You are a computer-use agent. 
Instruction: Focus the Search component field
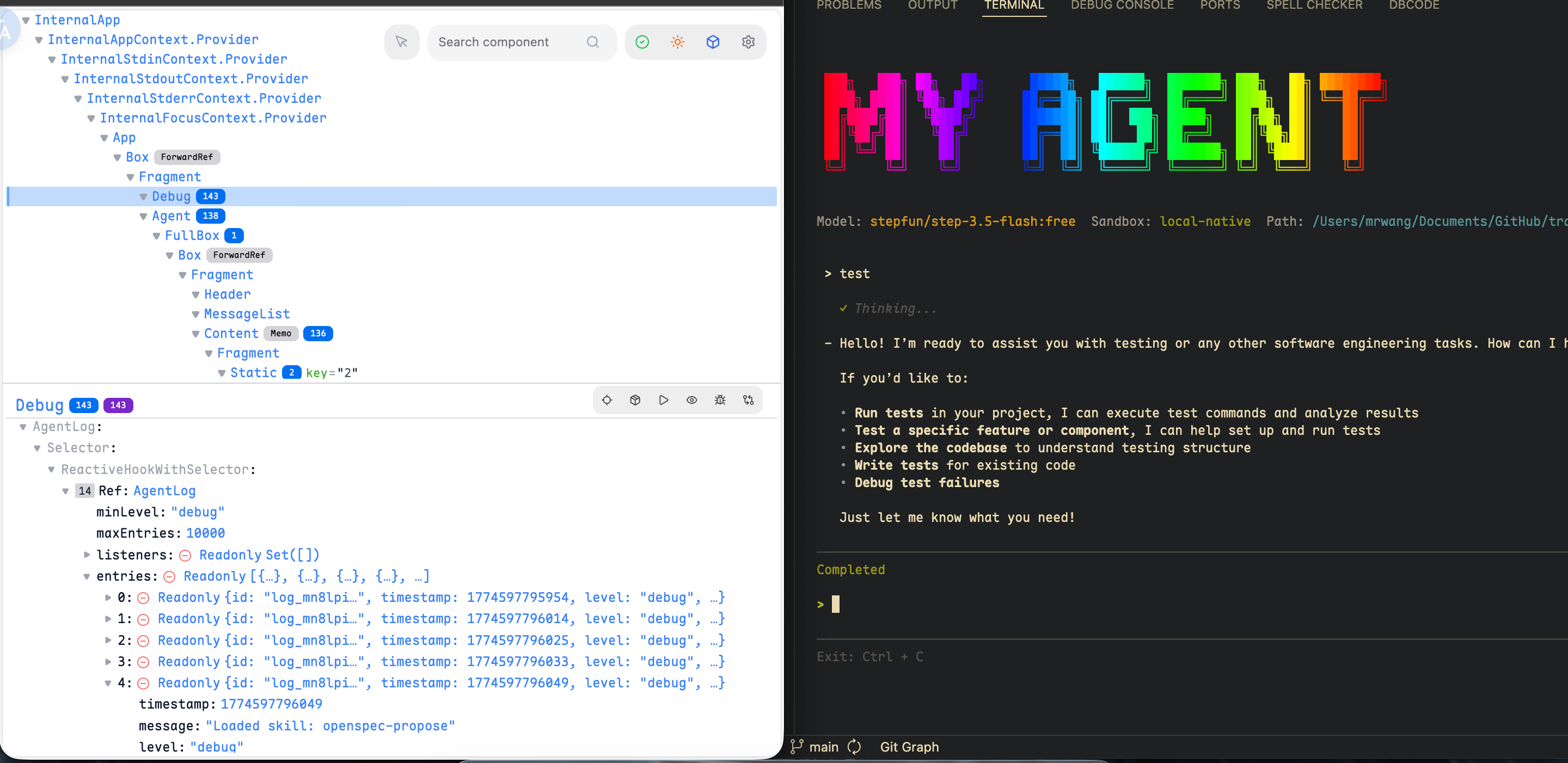point(522,42)
